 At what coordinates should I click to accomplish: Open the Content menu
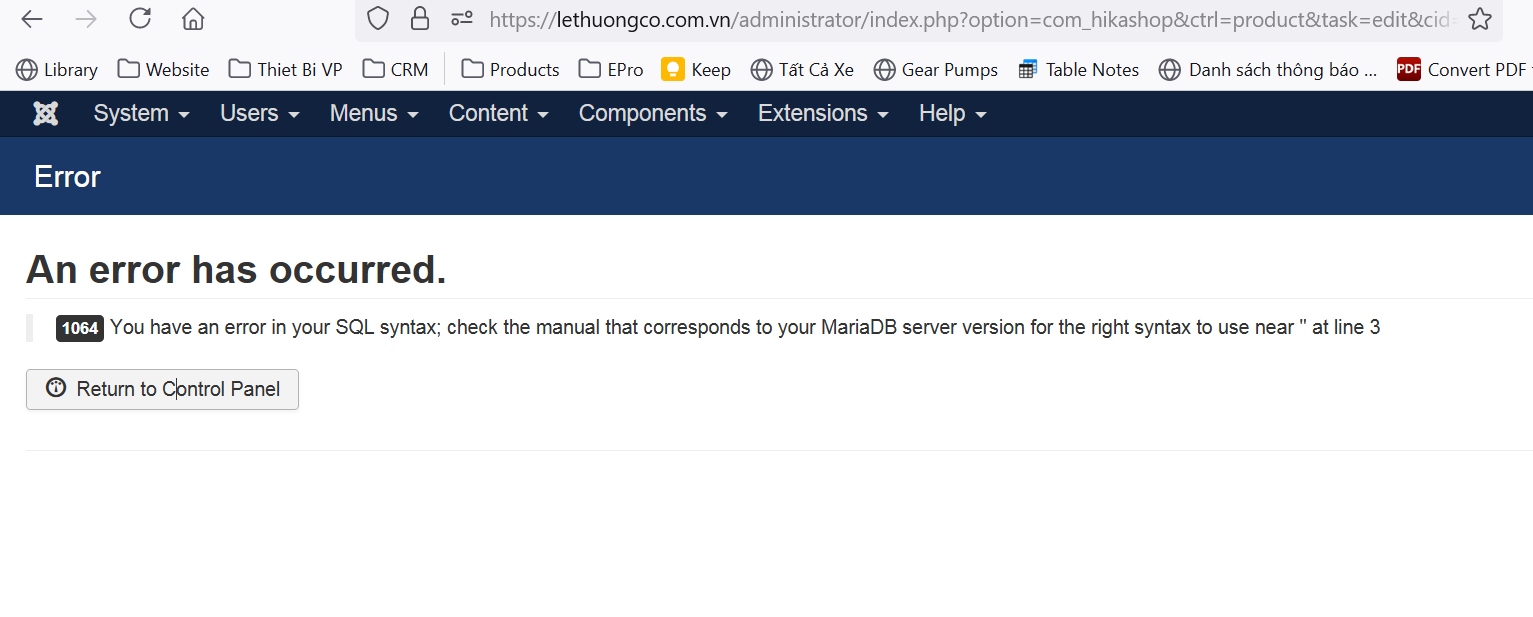(x=499, y=113)
